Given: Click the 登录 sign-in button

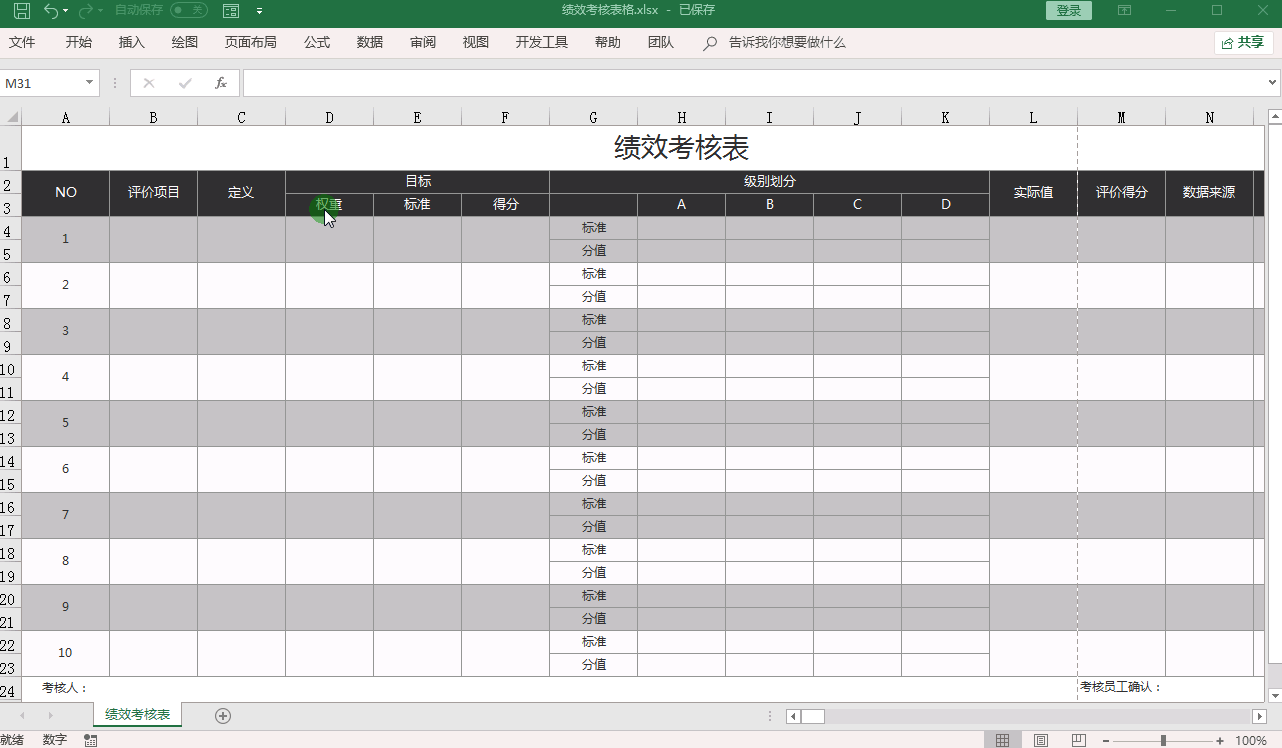Looking at the screenshot, I should point(1069,10).
